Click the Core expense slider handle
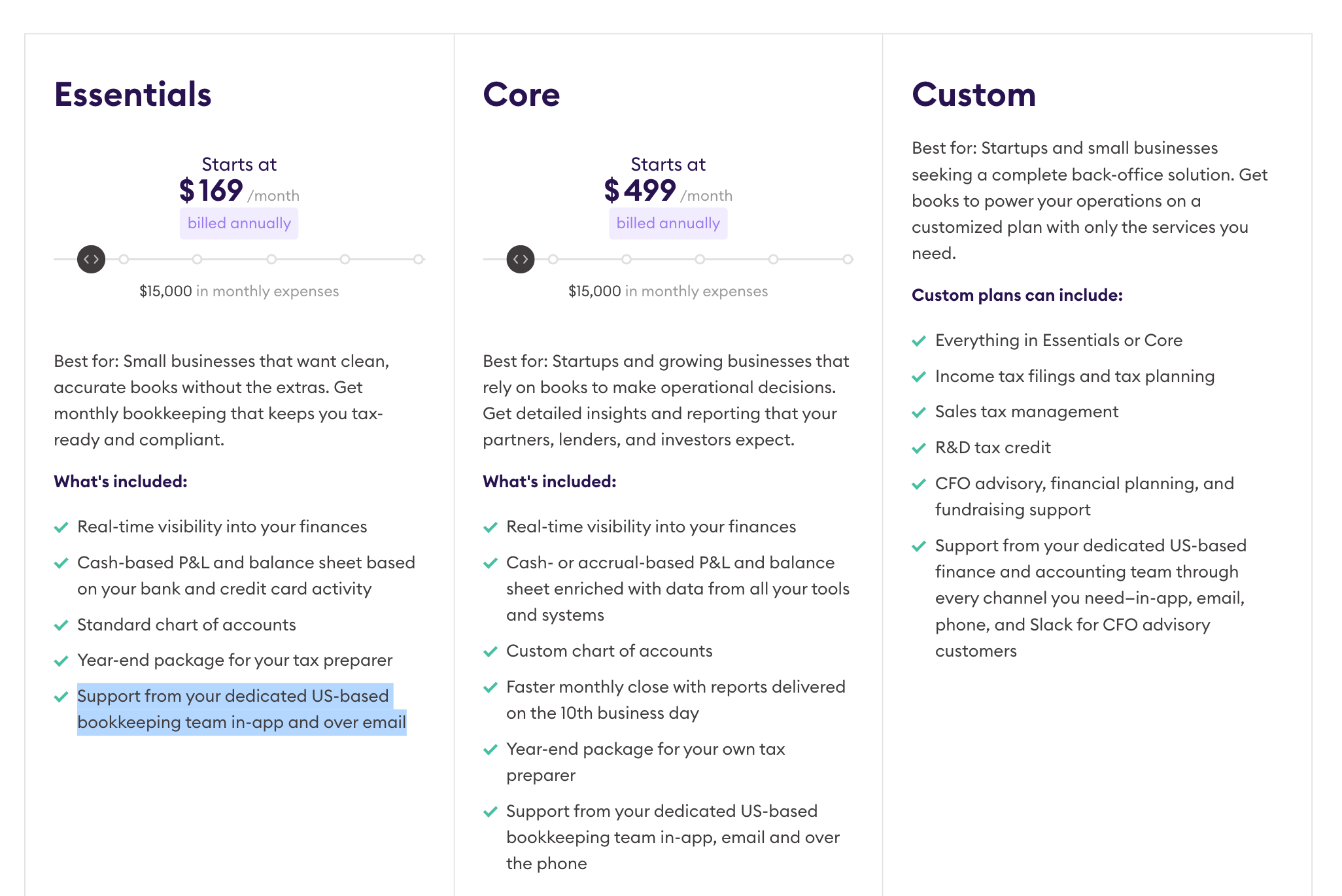Viewport: 1342px width, 896px height. [521, 260]
